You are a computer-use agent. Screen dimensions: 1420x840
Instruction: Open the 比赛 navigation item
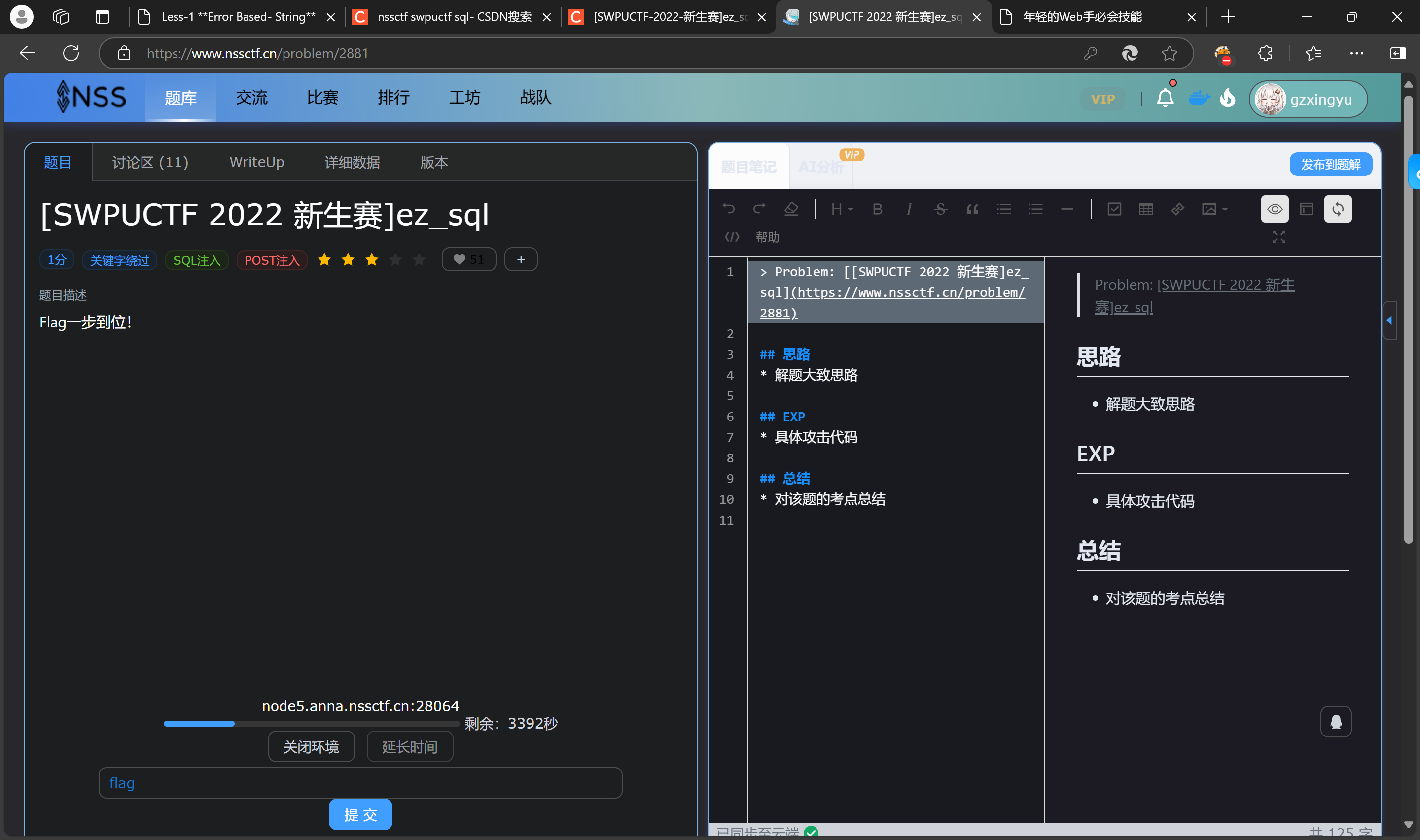tap(322, 97)
